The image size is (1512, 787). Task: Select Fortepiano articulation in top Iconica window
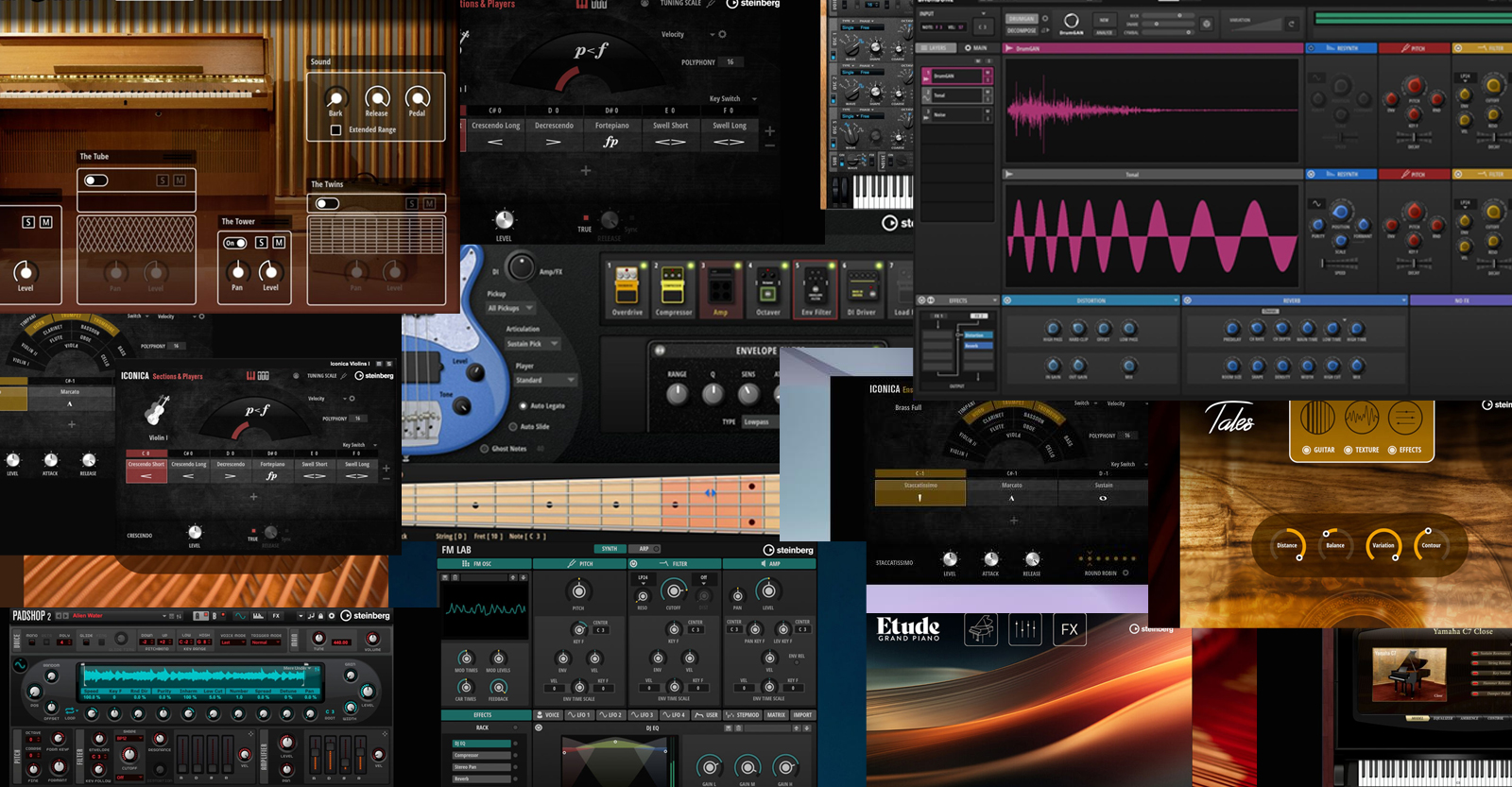611,134
